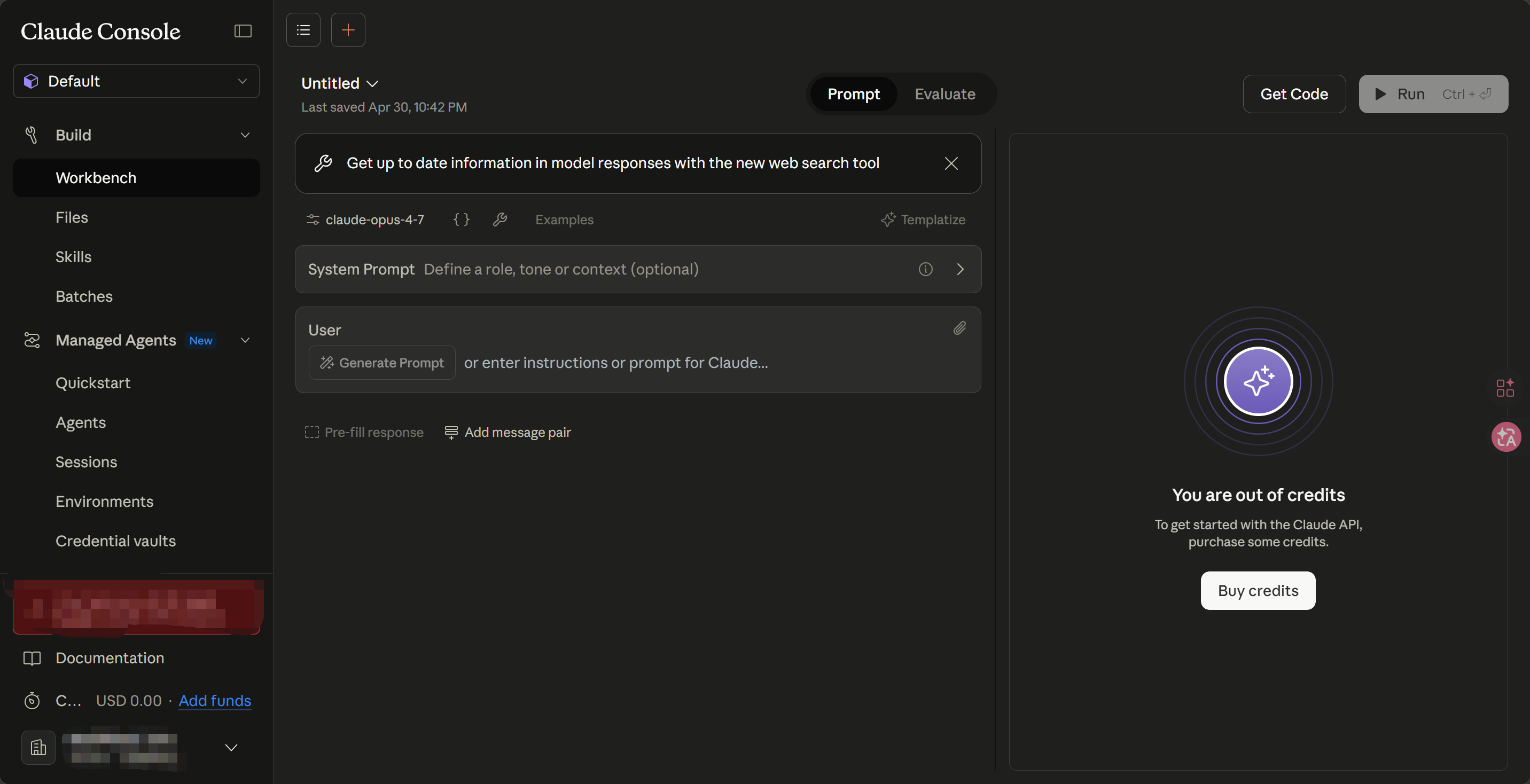The width and height of the screenshot is (1530, 784).
Task: Open the Default workspace dropdown
Action: coord(136,81)
